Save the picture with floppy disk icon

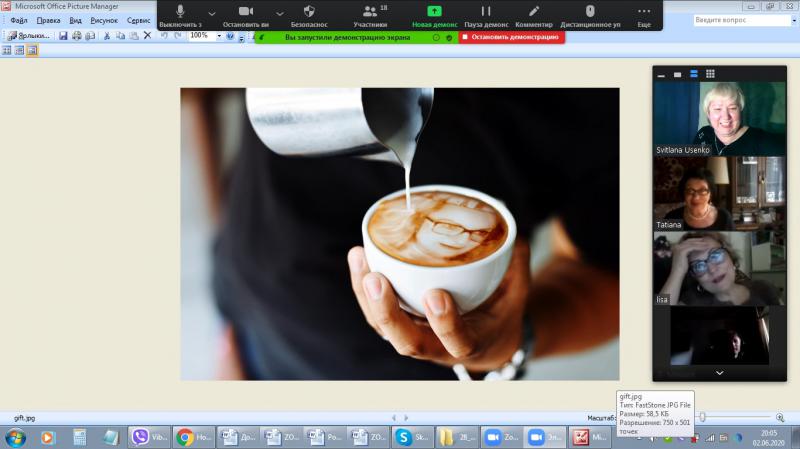point(63,36)
